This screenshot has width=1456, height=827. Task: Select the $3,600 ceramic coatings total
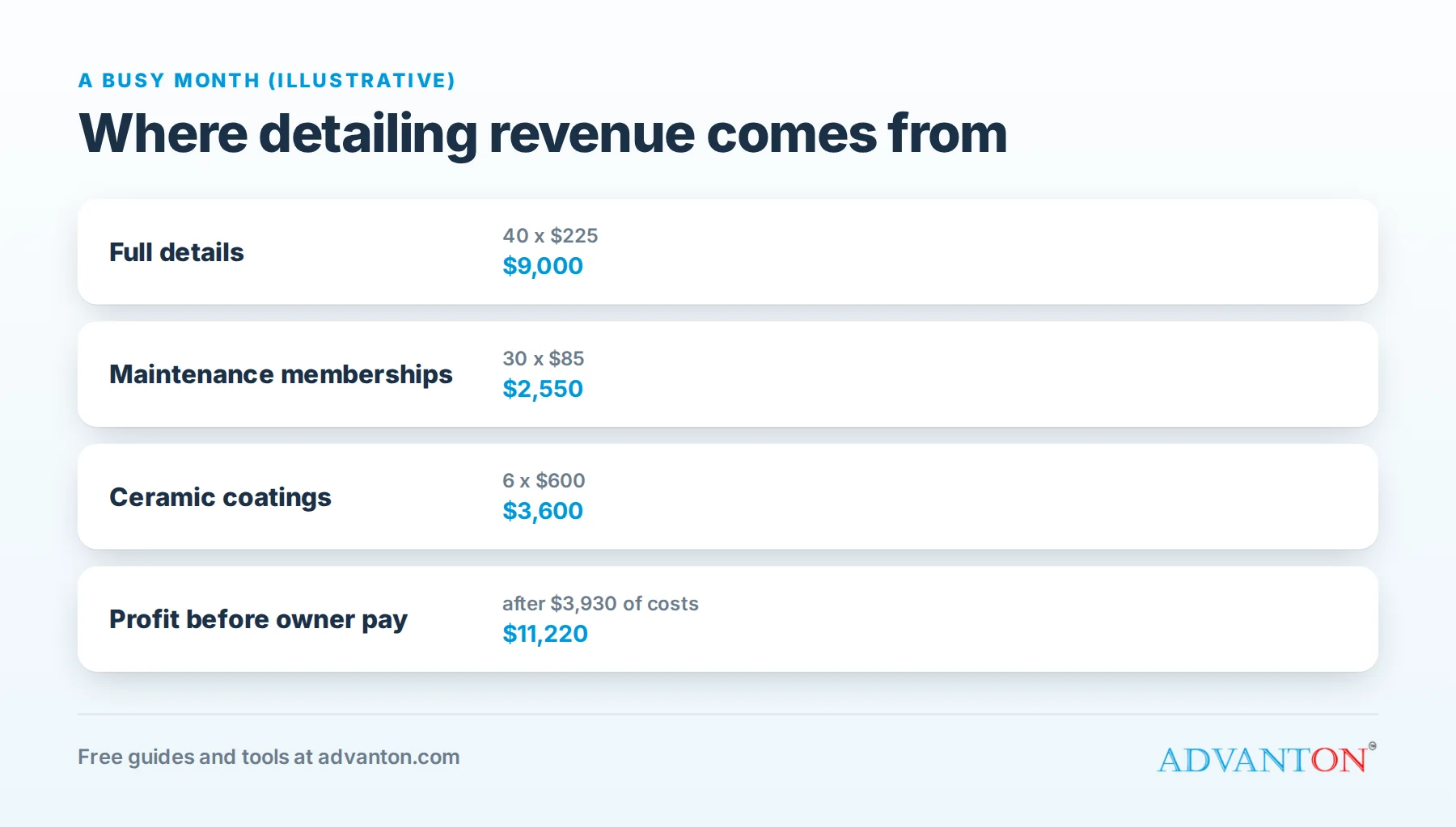[543, 511]
